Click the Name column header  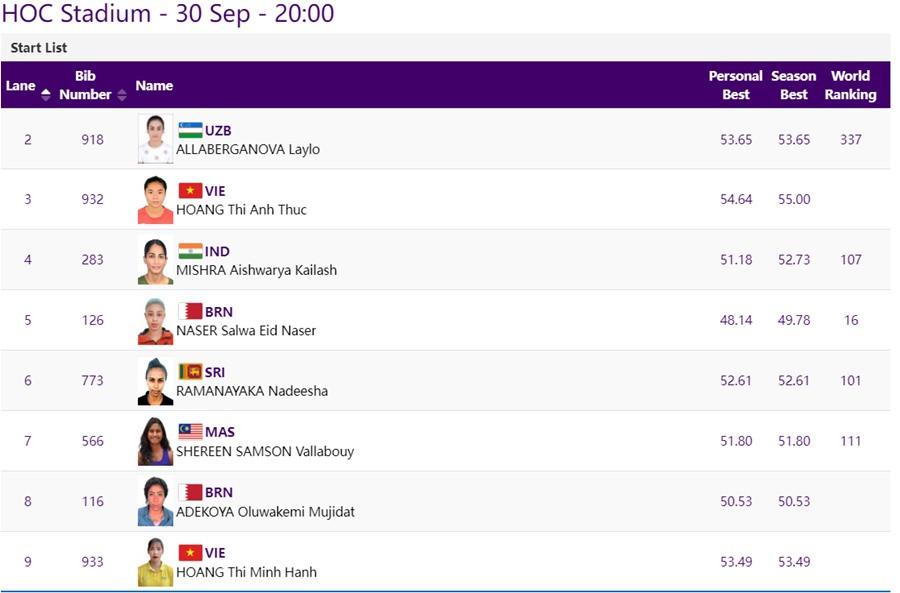coord(154,86)
